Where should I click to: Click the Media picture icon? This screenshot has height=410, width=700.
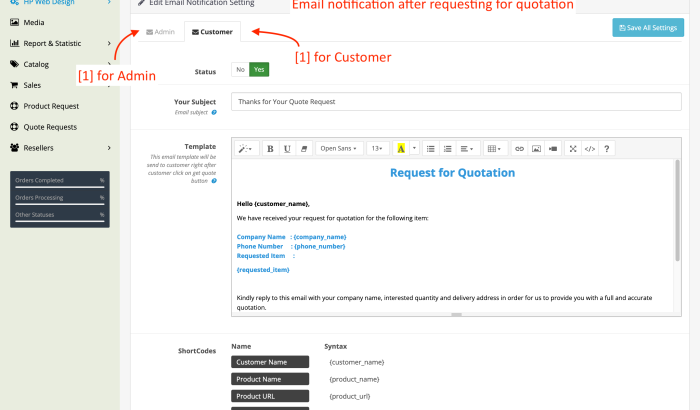click(14, 22)
